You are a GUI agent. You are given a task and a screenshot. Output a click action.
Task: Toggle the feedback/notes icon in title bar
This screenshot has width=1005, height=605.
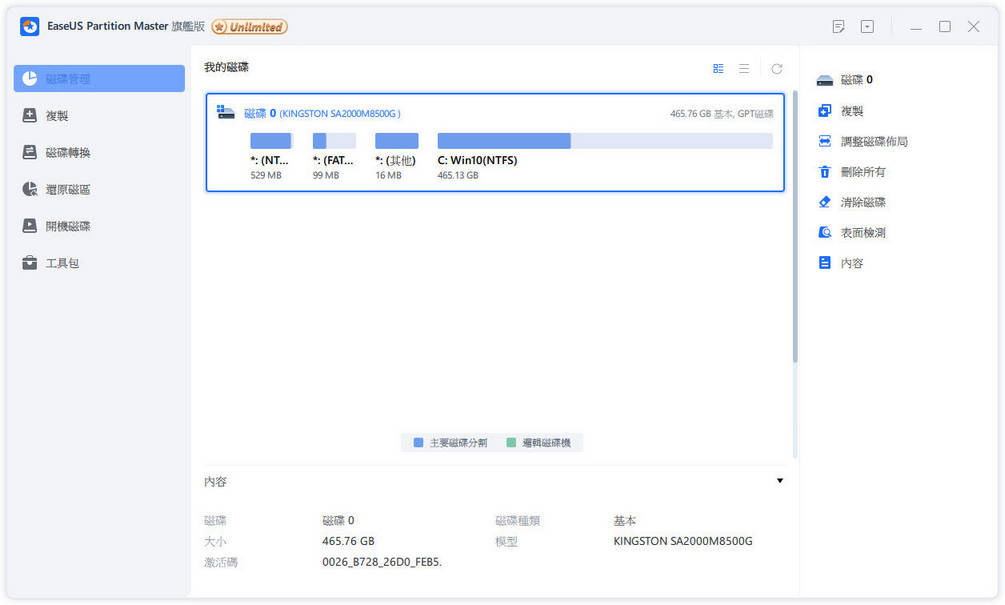tap(838, 26)
